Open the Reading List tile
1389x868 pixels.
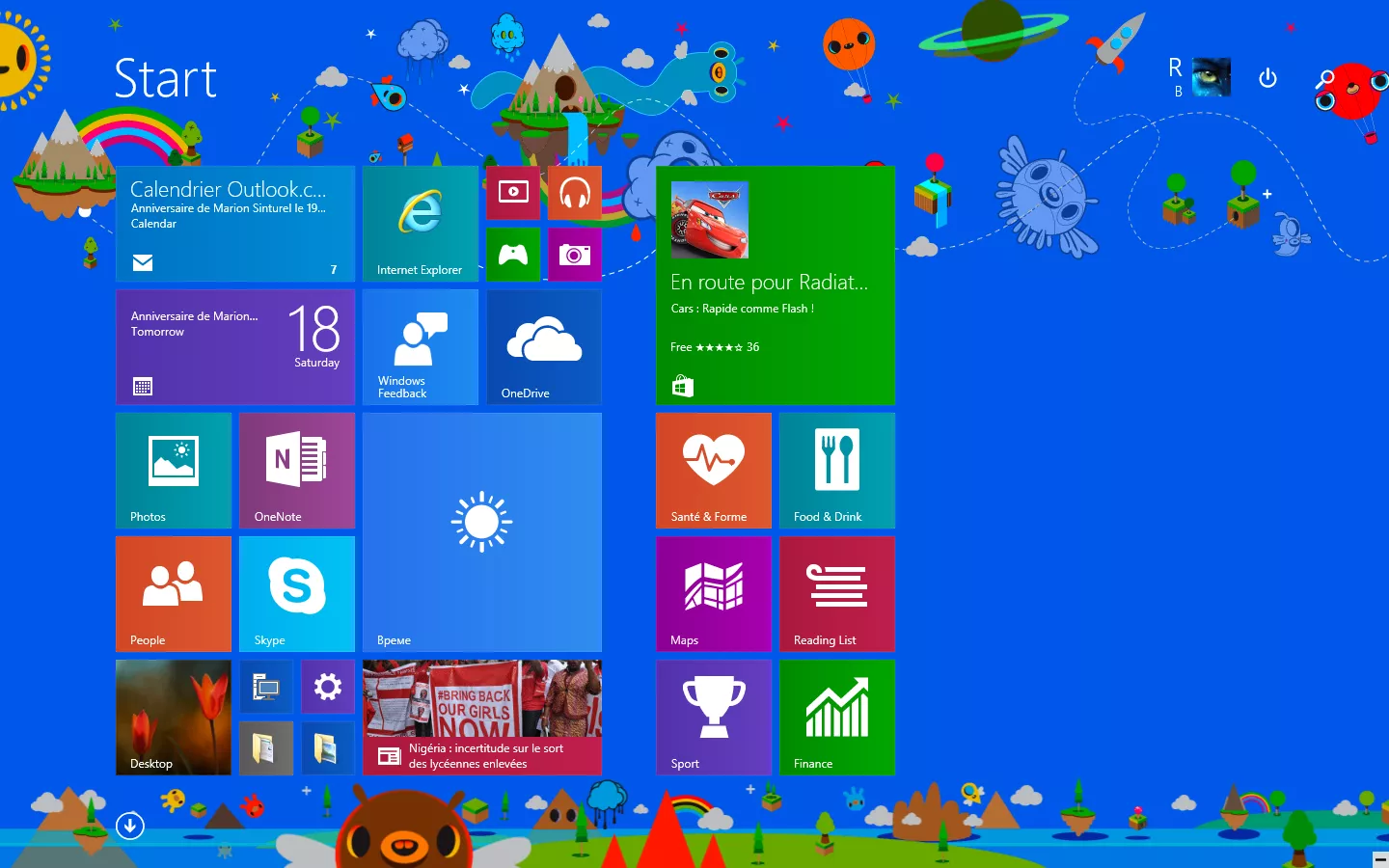coord(837,594)
